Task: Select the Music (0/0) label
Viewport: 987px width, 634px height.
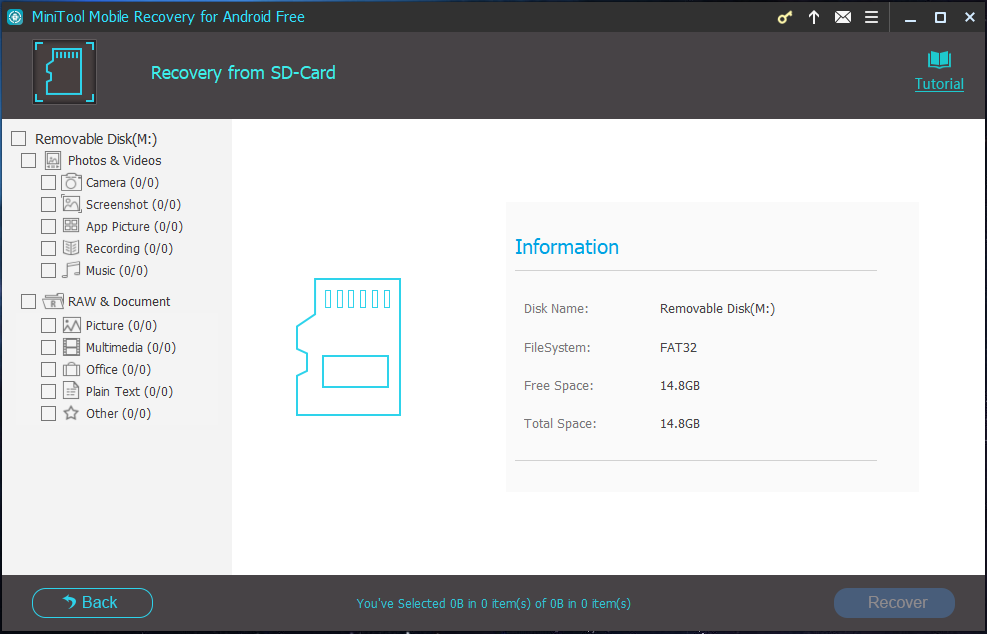Action: click(116, 270)
